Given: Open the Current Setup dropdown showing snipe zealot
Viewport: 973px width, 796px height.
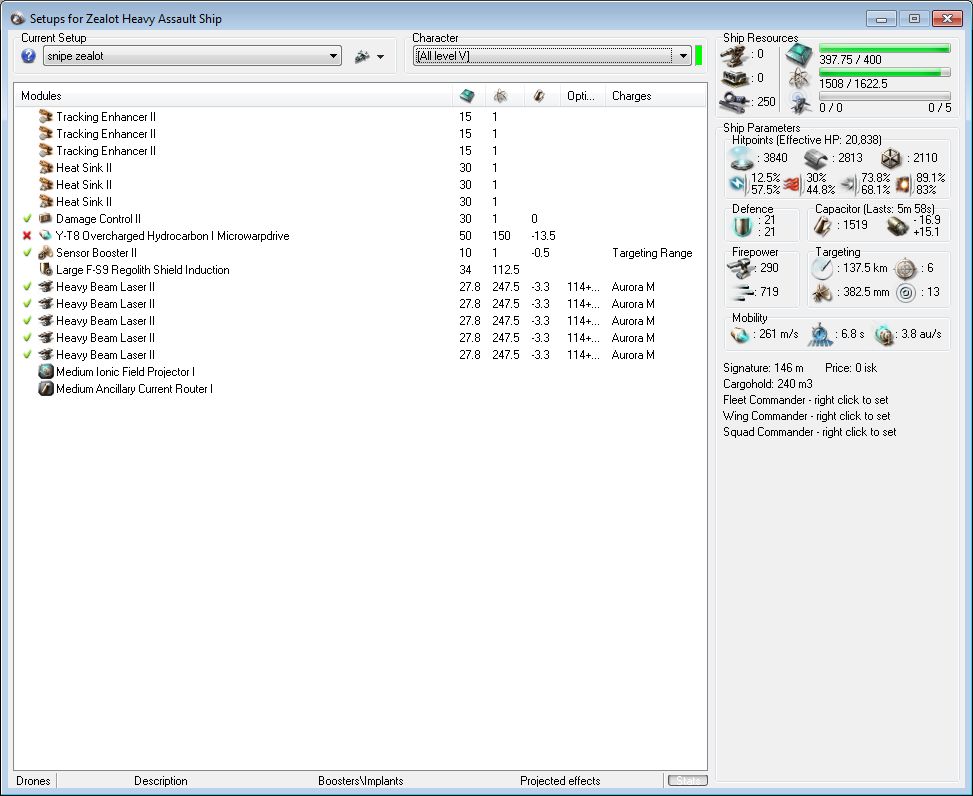Looking at the screenshot, I should pyautogui.click(x=192, y=56).
